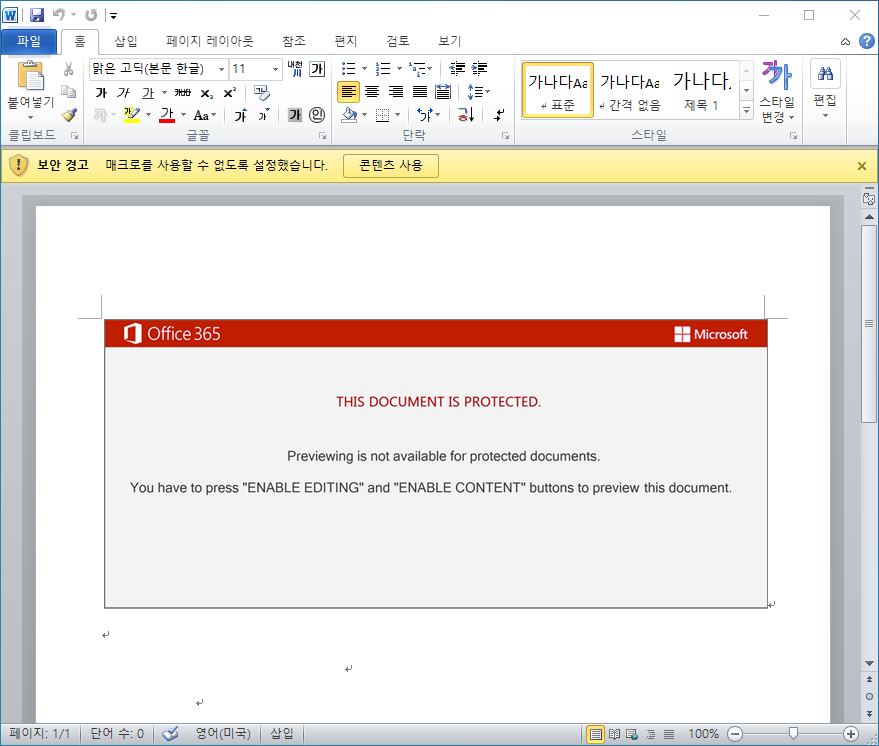Click the Paste (붙여넣기) clipboard icon
Viewport: 879px width, 746px height.
click(30, 76)
